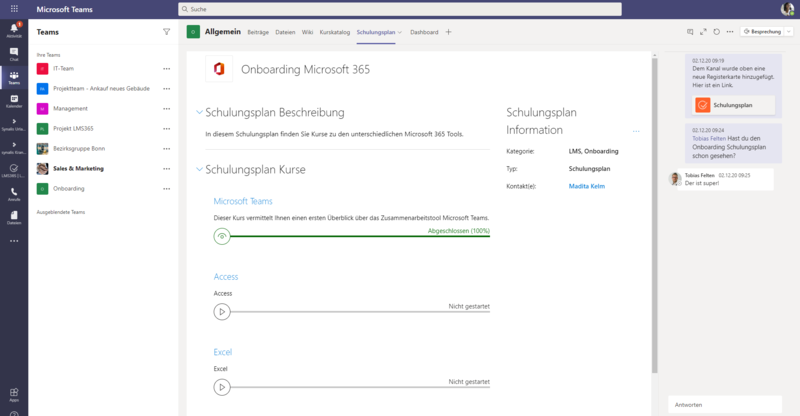Screen dimensions: 800x416
Task: Show more apps via rail ellipsis
Action: [x=14, y=240]
